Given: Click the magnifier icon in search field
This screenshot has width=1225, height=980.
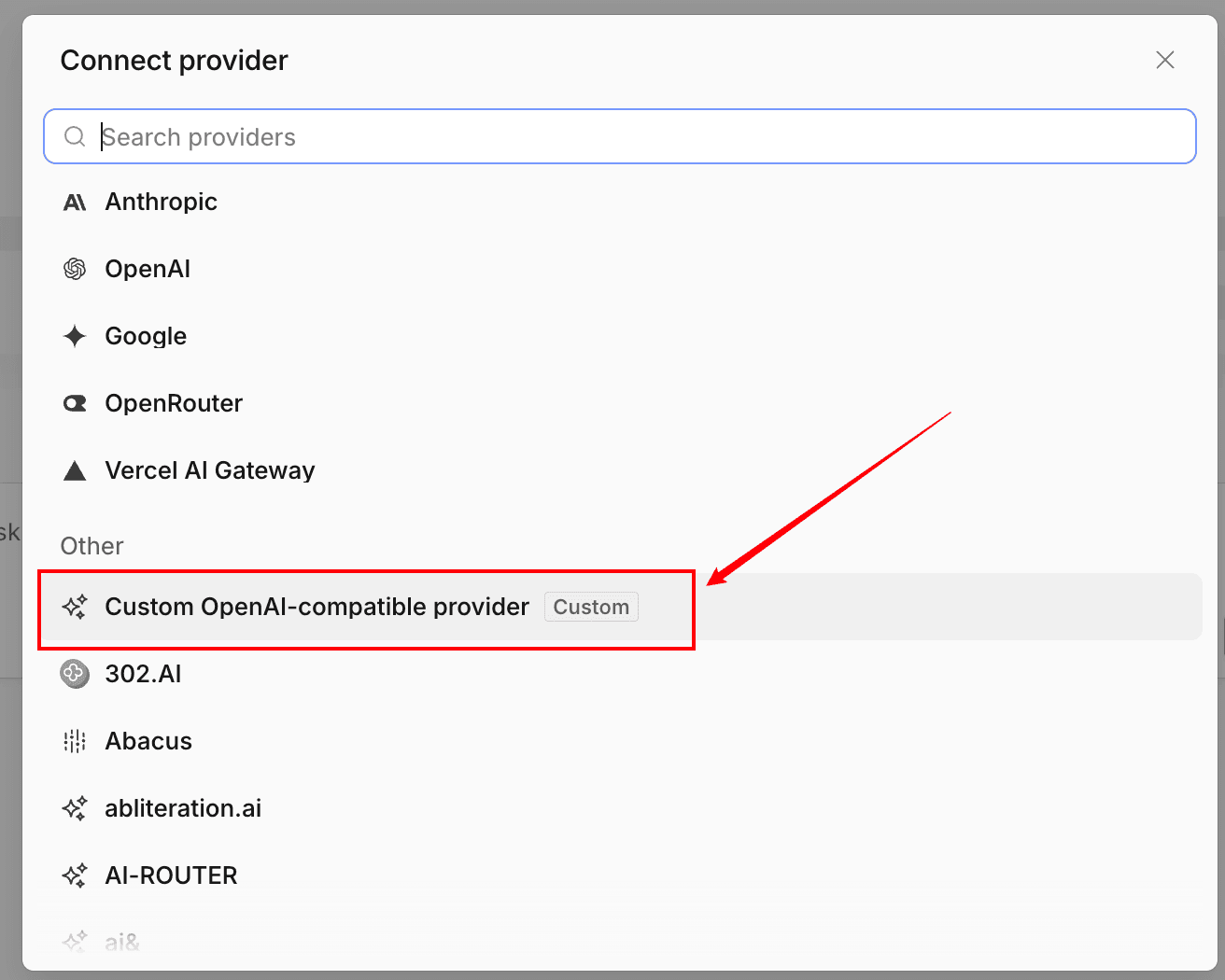Looking at the screenshot, I should pos(75,136).
